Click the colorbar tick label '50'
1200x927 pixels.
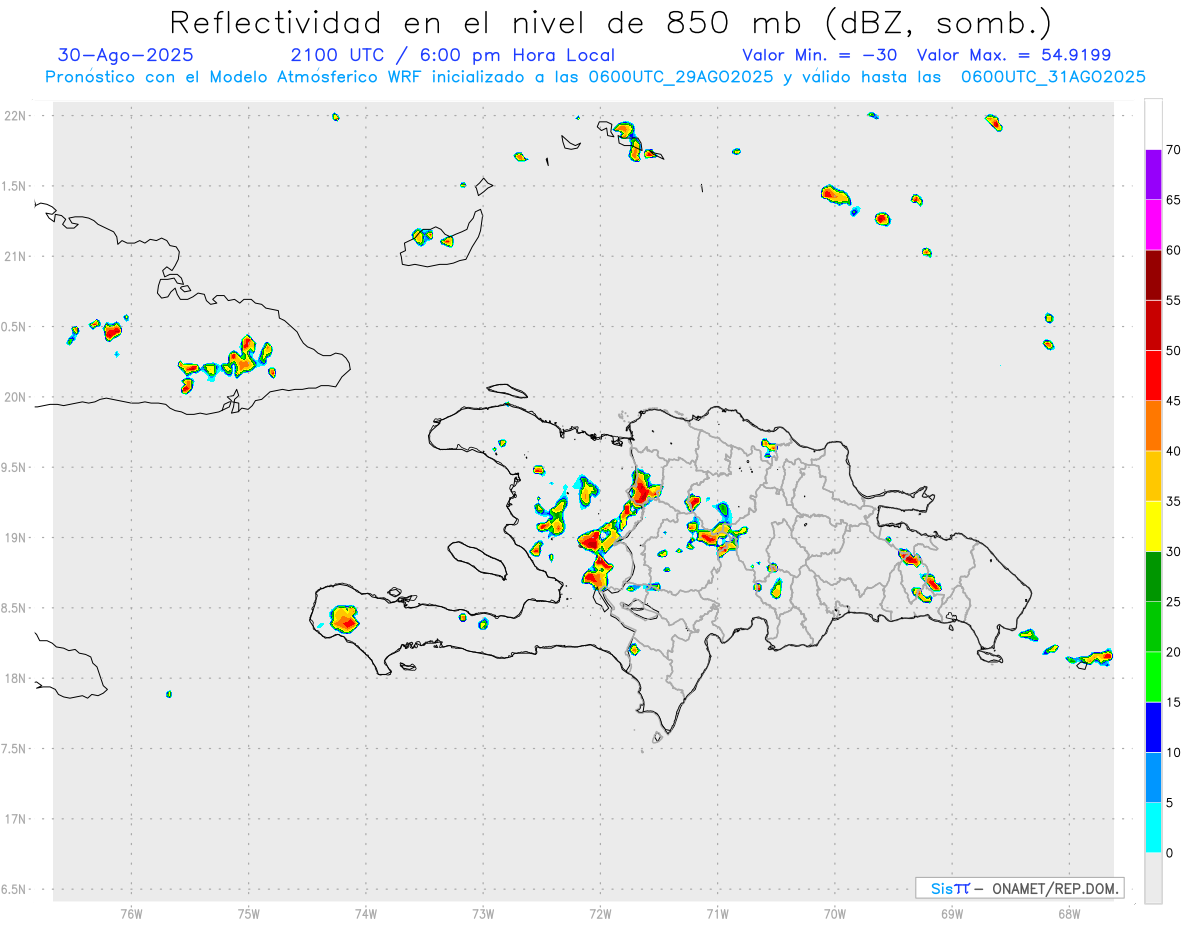click(x=1173, y=351)
